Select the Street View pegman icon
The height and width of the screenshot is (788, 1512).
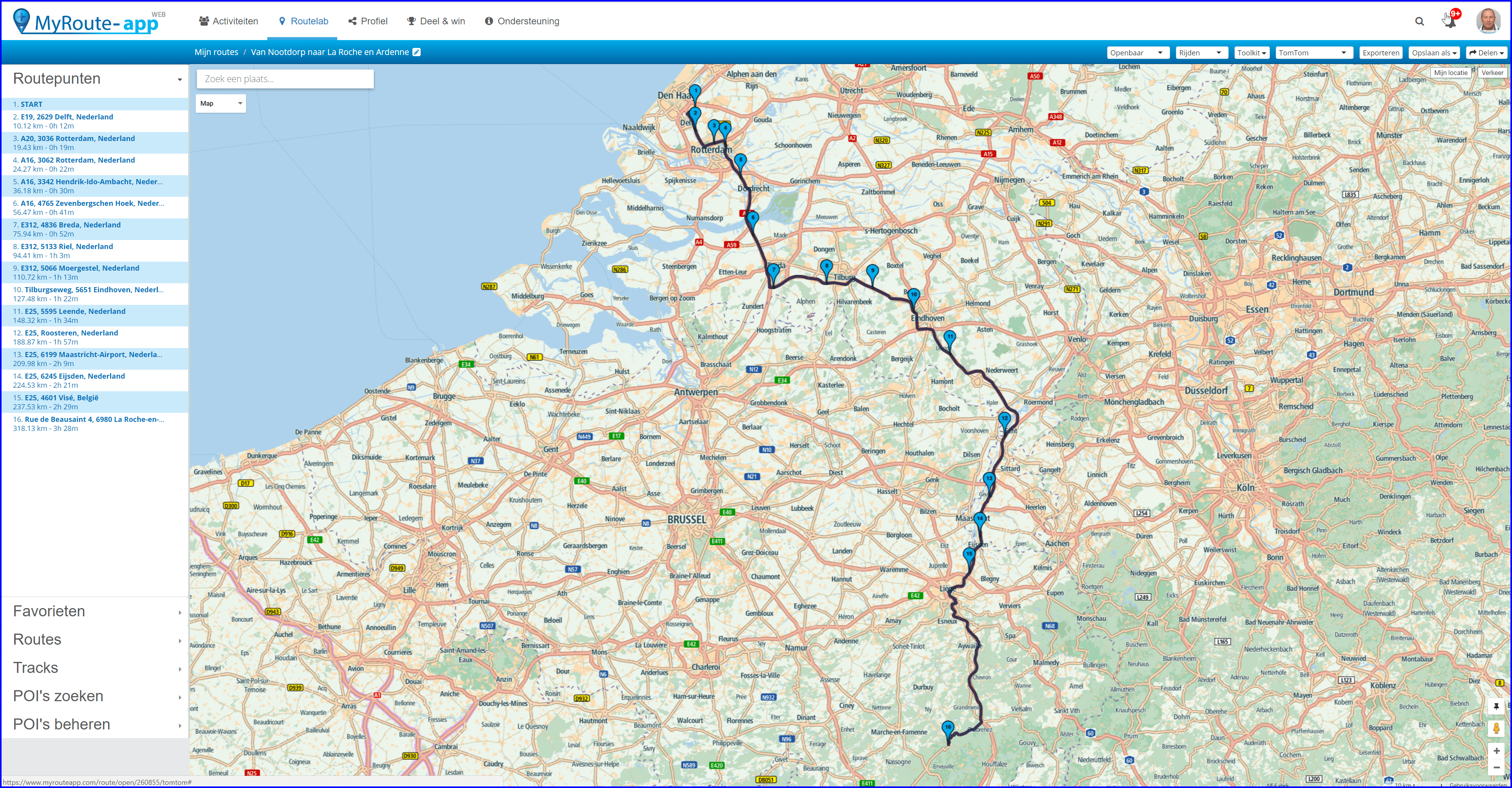(1496, 729)
